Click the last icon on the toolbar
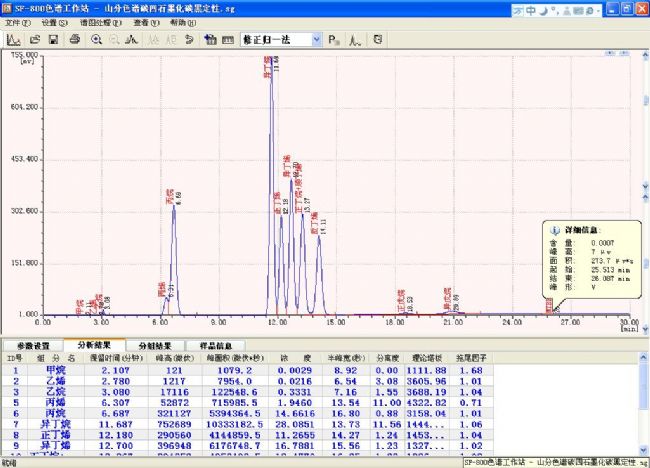 [378, 40]
